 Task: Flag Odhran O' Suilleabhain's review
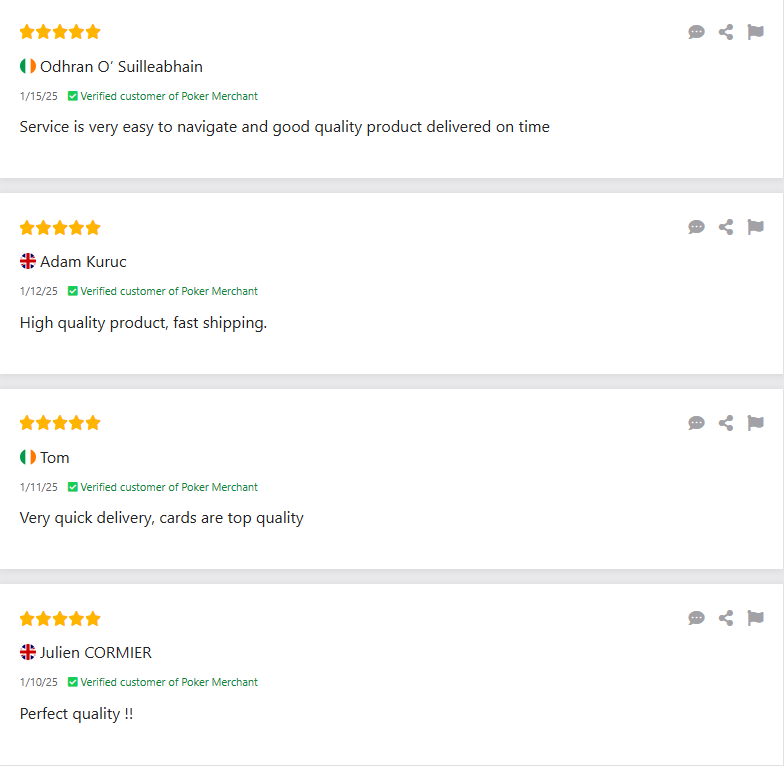point(756,32)
